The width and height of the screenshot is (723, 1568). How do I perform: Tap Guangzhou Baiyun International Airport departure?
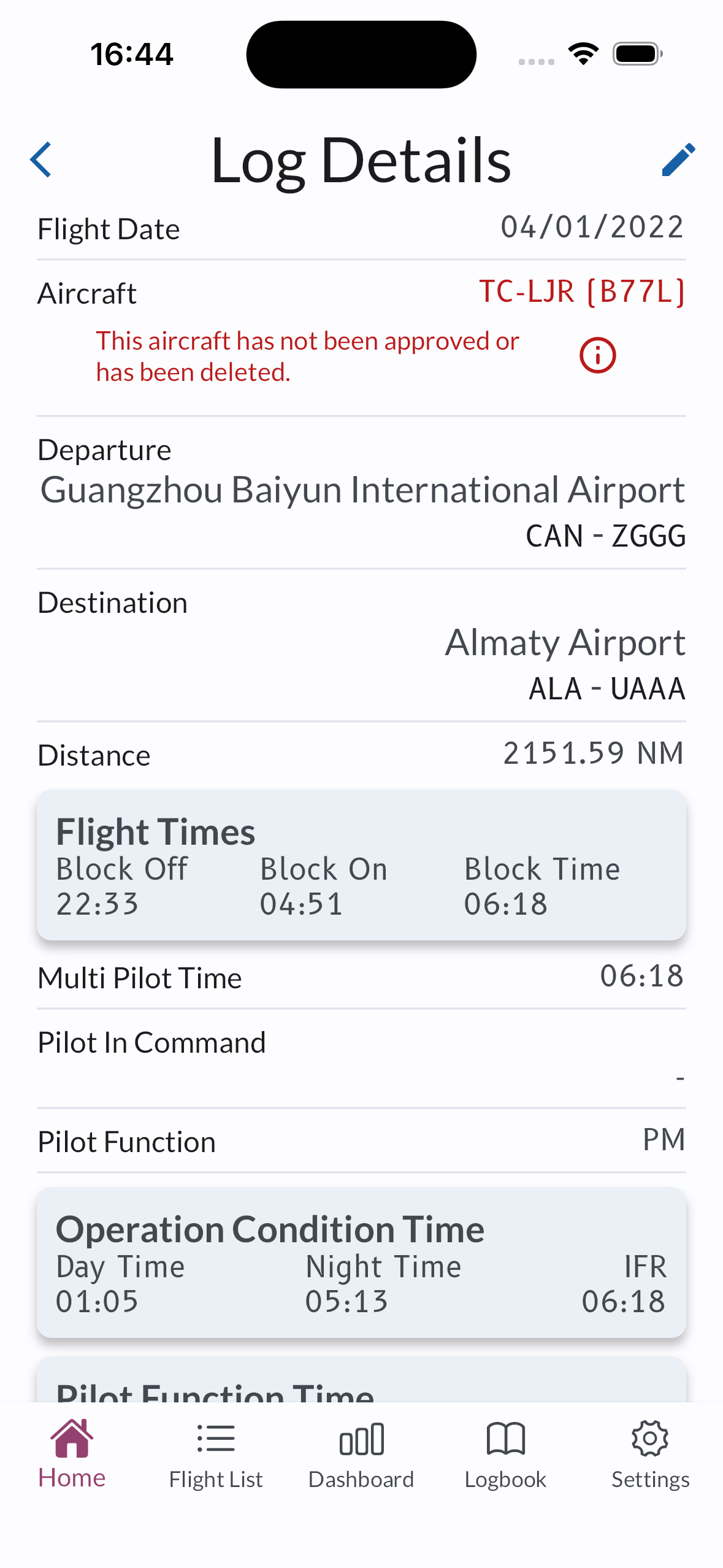coord(362,490)
